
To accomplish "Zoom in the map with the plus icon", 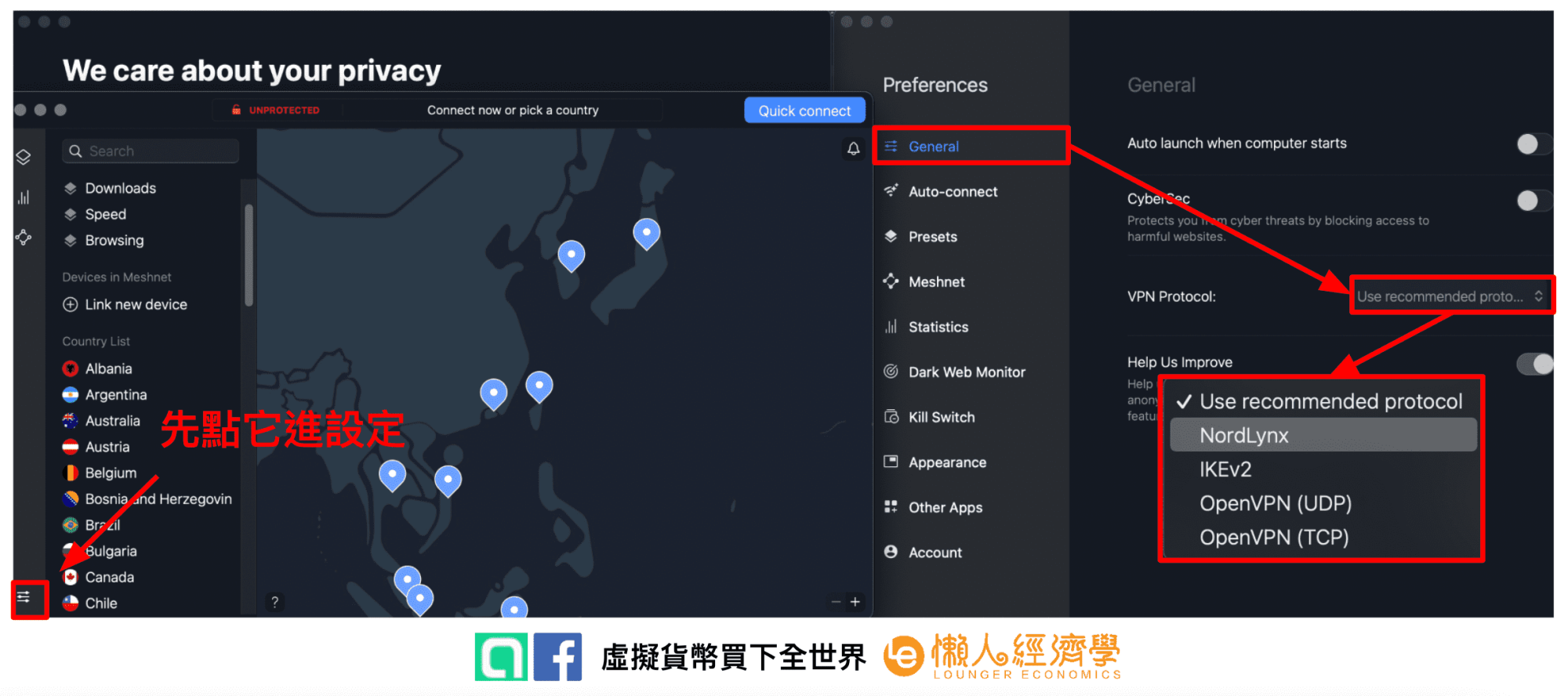I will pyautogui.click(x=855, y=602).
